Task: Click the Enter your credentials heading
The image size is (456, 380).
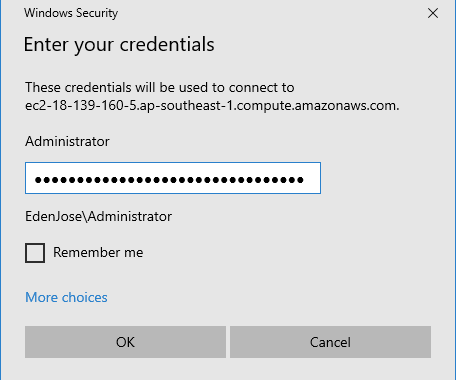Action: coord(119,45)
